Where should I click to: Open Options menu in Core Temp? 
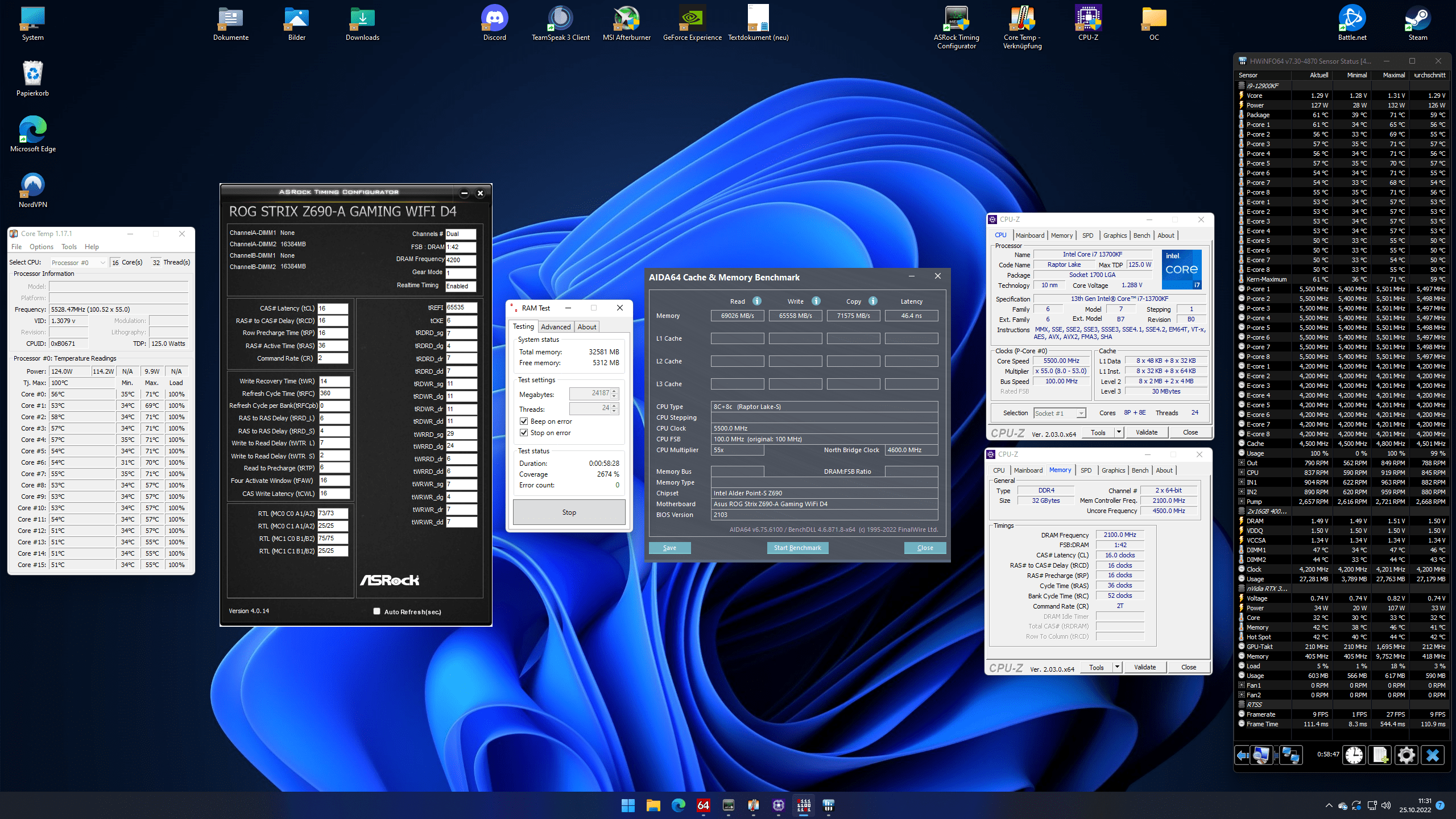42,246
